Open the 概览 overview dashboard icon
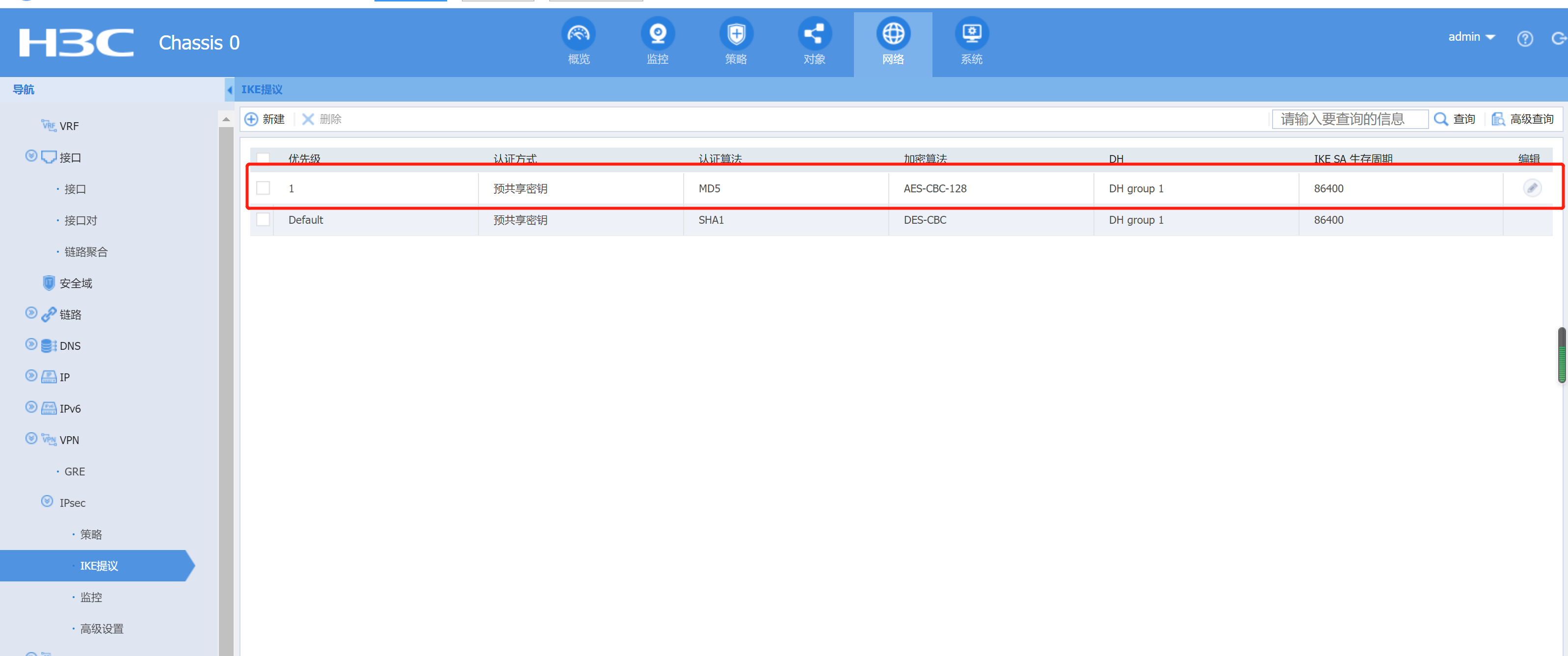Image resolution: width=1568 pixels, height=656 pixels. [578, 34]
